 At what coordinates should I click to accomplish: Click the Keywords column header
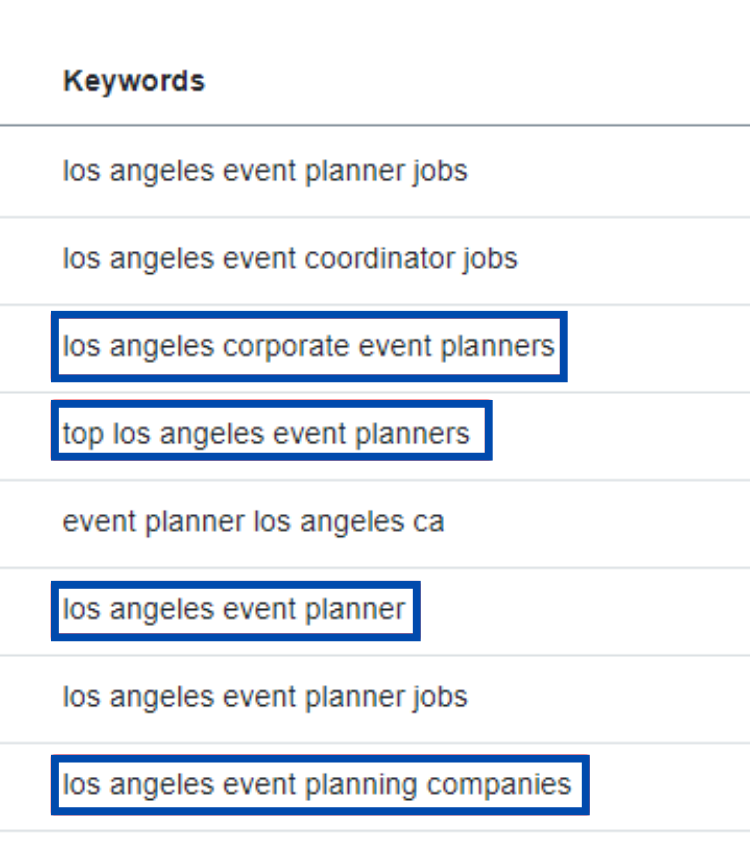coord(134,81)
